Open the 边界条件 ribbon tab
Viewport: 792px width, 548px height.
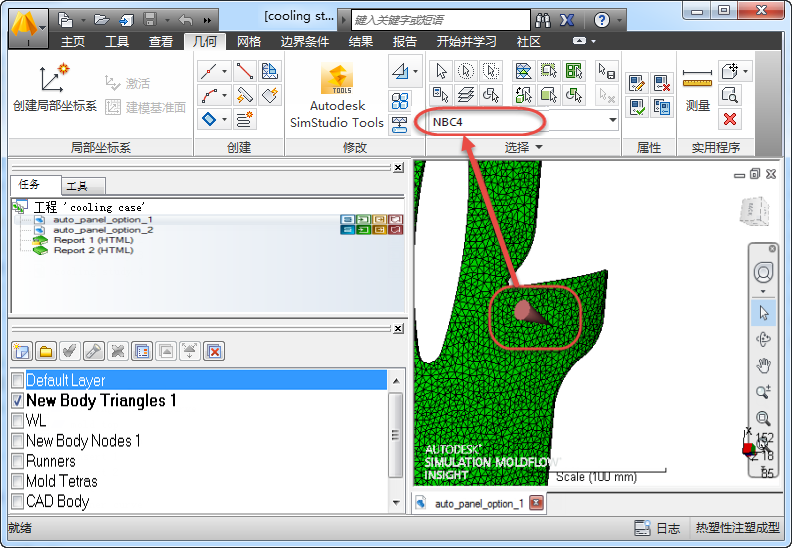click(305, 41)
